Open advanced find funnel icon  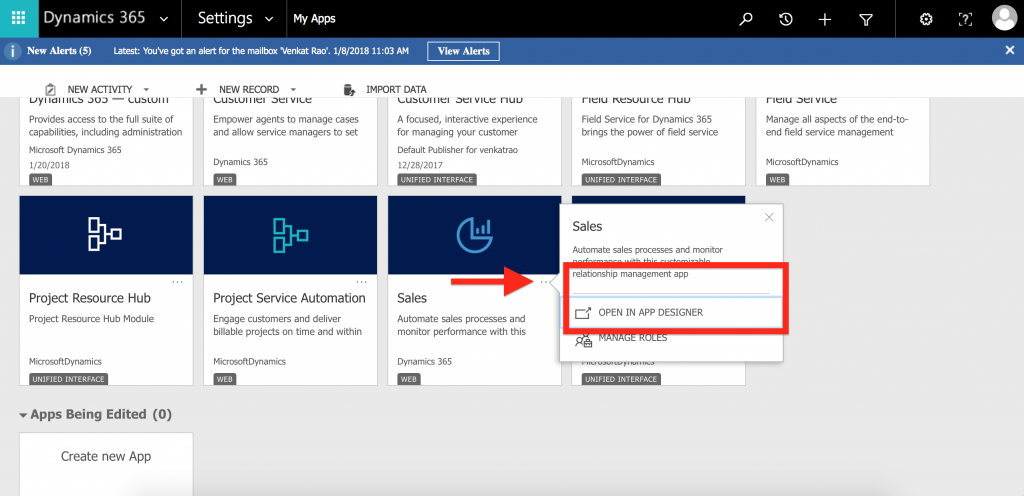pyautogui.click(x=866, y=19)
